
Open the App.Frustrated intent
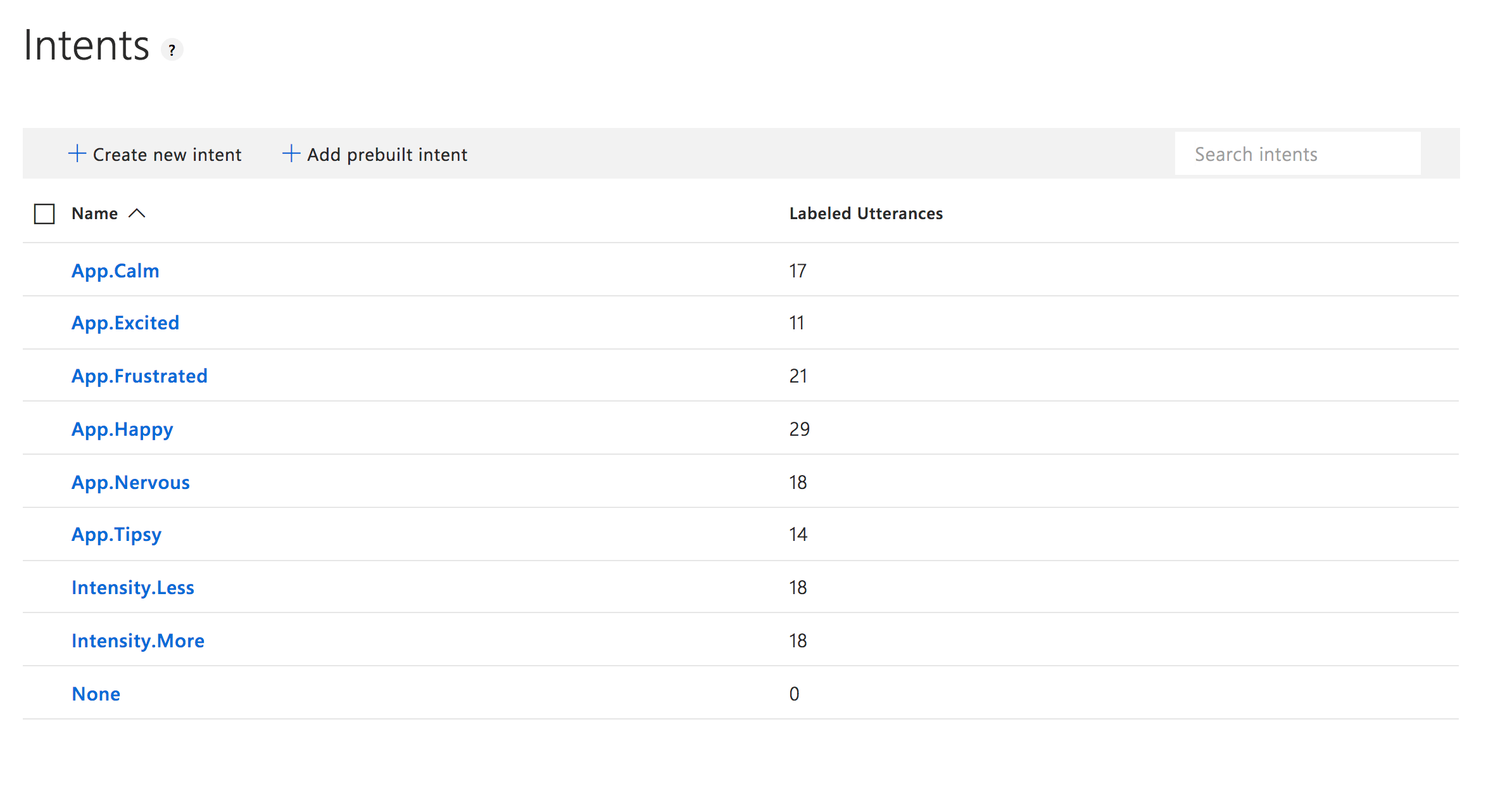139,376
